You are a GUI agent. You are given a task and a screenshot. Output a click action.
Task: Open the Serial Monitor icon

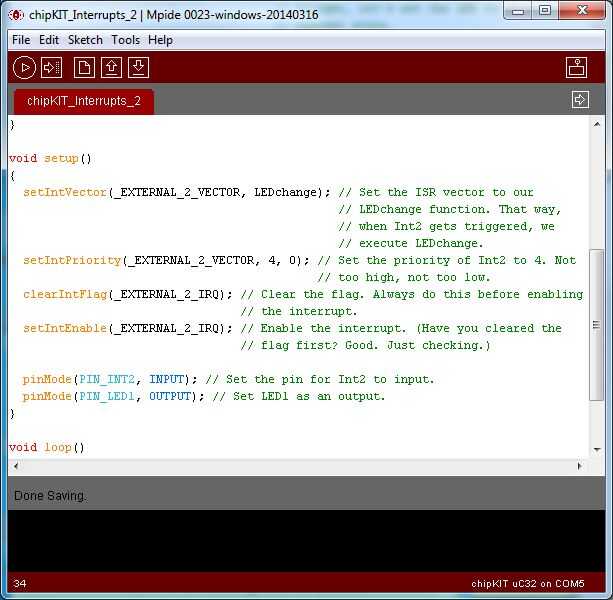(x=576, y=68)
